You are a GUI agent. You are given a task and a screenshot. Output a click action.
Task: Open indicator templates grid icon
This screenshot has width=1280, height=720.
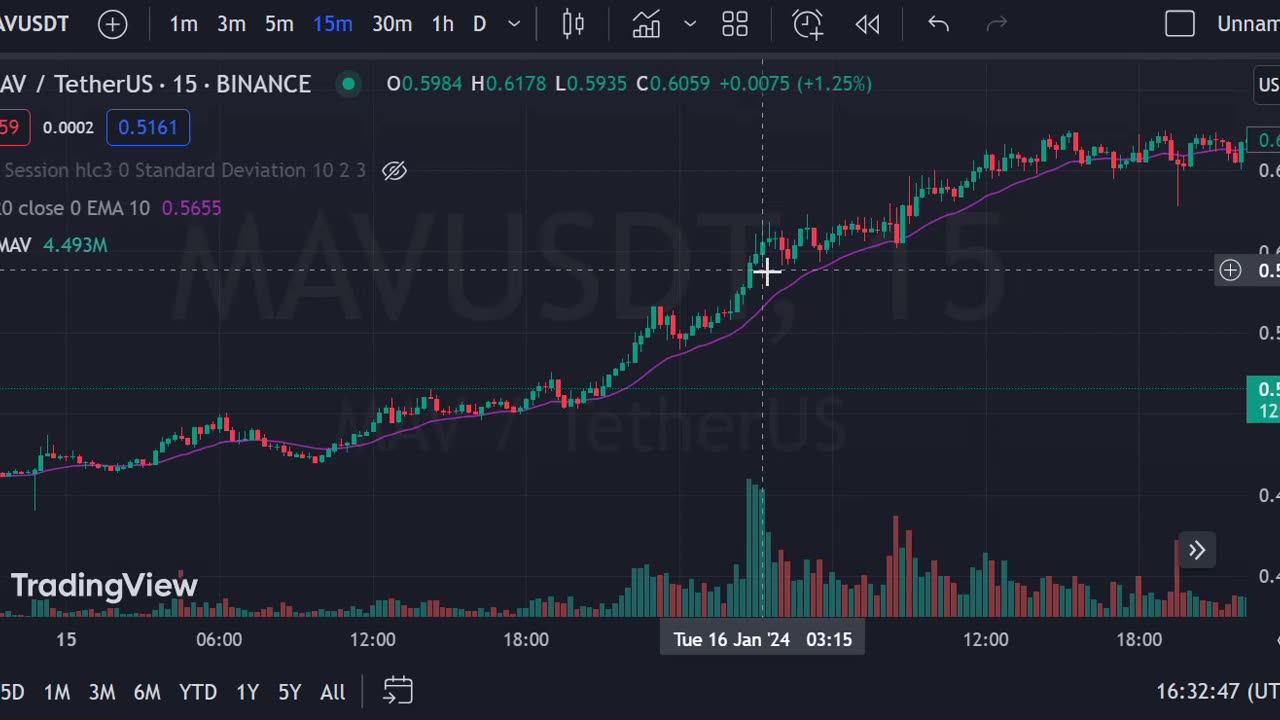[x=735, y=24]
